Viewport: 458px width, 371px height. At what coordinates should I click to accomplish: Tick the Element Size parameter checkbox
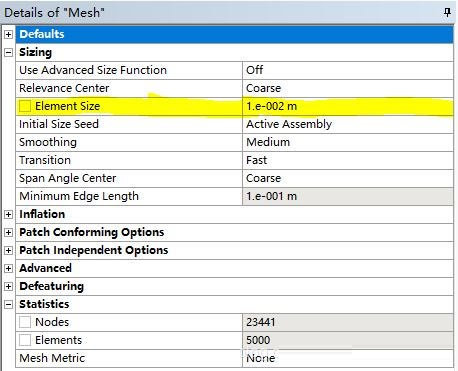tap(25, 106)
